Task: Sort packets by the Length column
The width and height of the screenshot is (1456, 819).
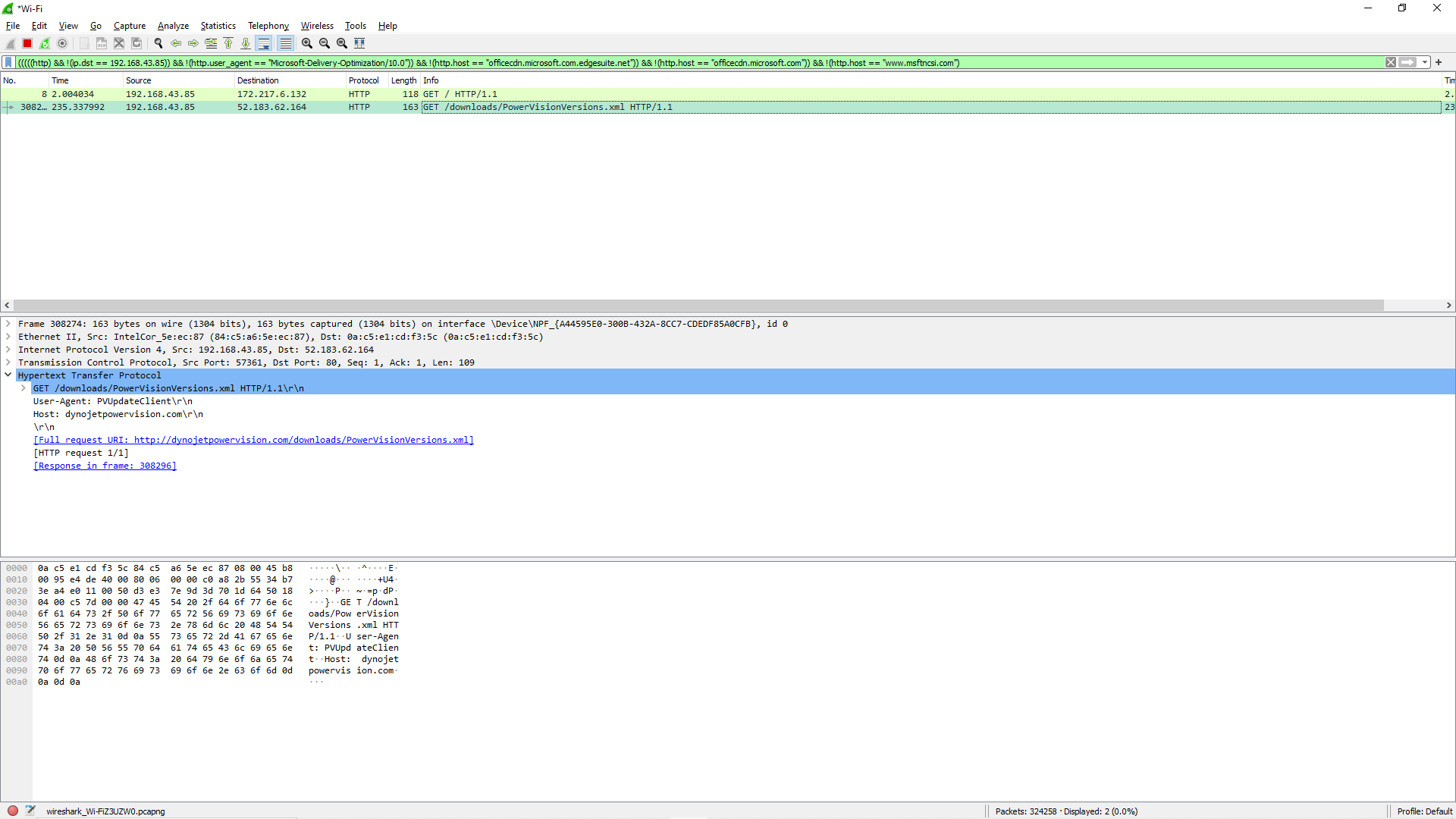Action: coord(404,80)
